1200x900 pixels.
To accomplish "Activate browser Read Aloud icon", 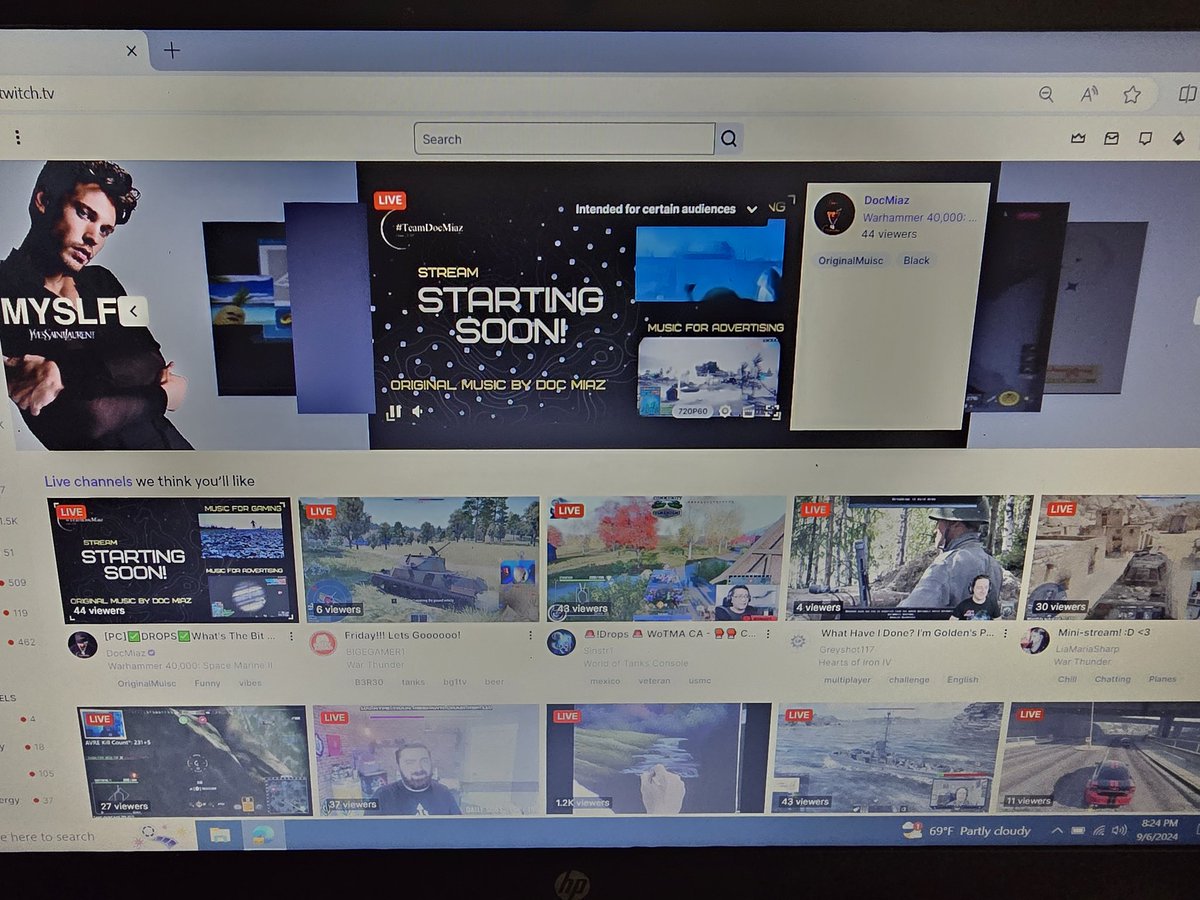I will [1089, 94].
